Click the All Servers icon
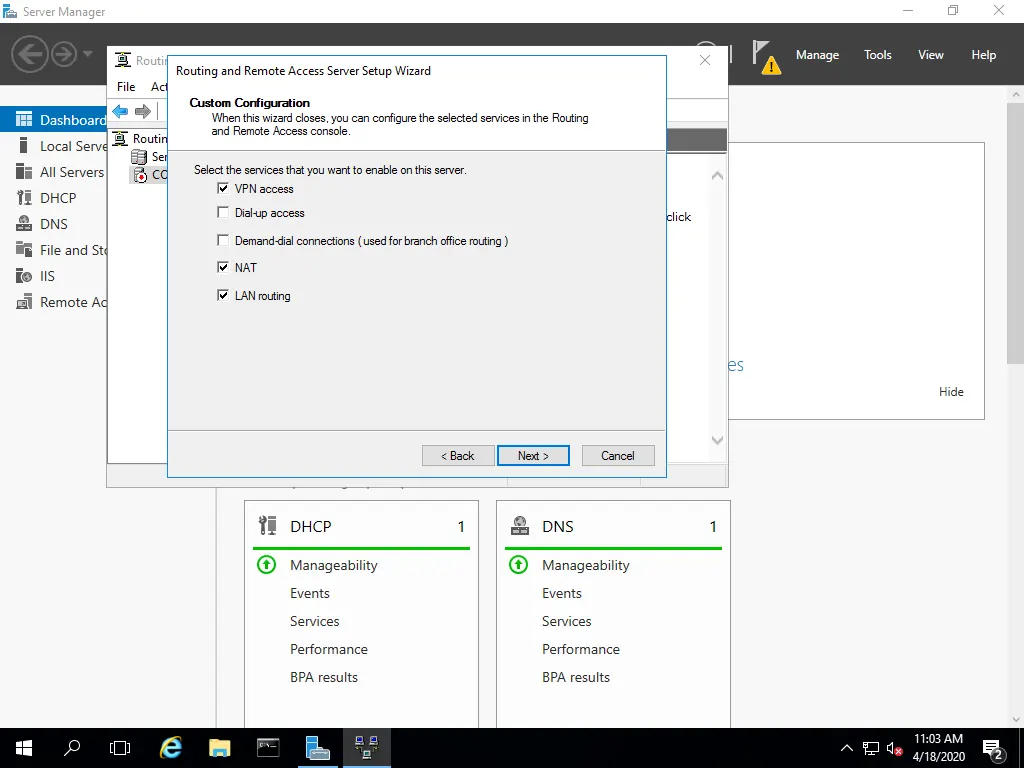 [24, 171]
